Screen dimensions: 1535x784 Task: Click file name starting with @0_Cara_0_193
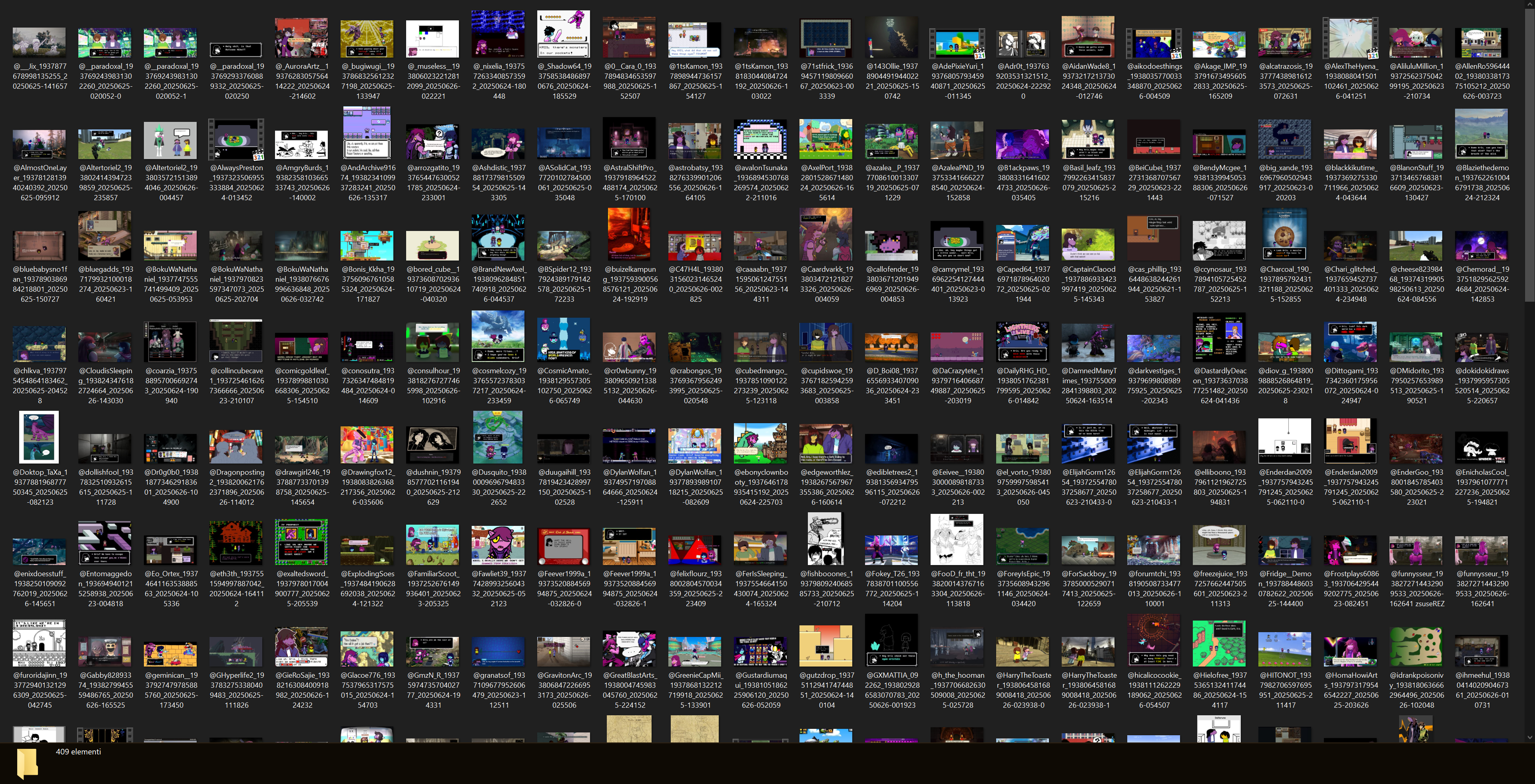point(630,81)
